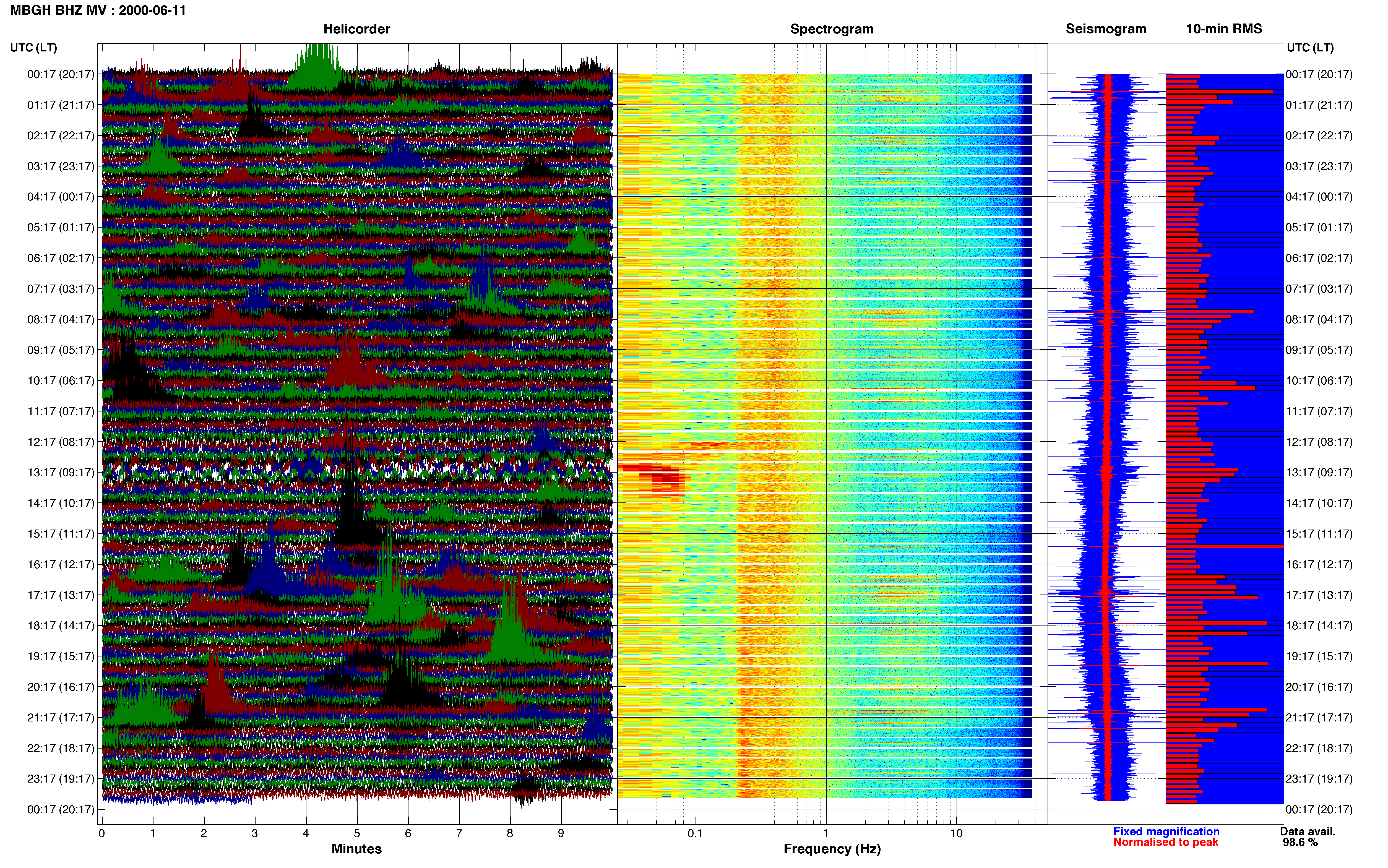Select the "Frequency (Hz)" axis label
The image size is (1388, 868).
click(x=832, y=849)
